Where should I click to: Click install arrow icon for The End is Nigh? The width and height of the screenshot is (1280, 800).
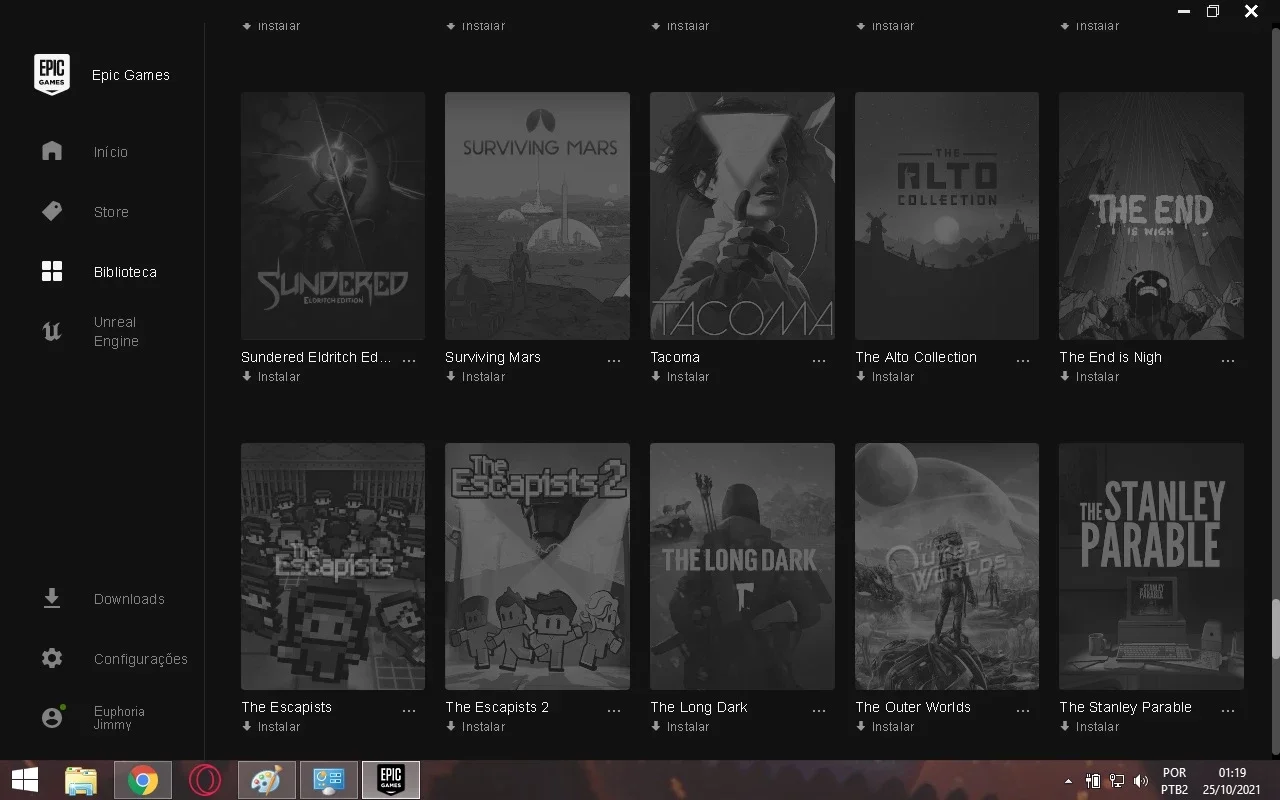1065,377
